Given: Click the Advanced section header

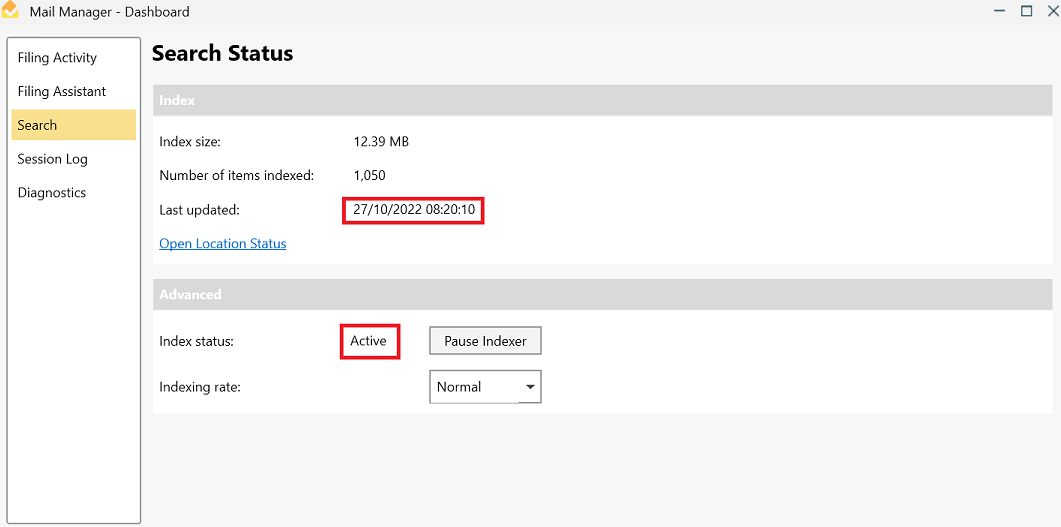Looking at the screenshot, I should click(x=190, y=295).
